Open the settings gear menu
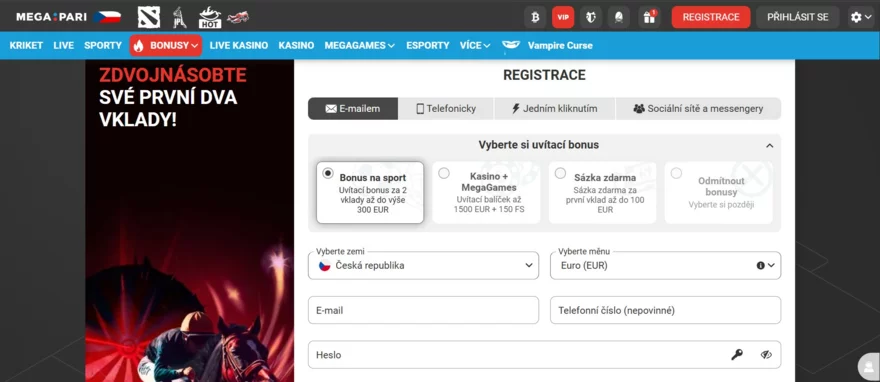The height and width of the screenshot is (382, 880). point(860,17)
